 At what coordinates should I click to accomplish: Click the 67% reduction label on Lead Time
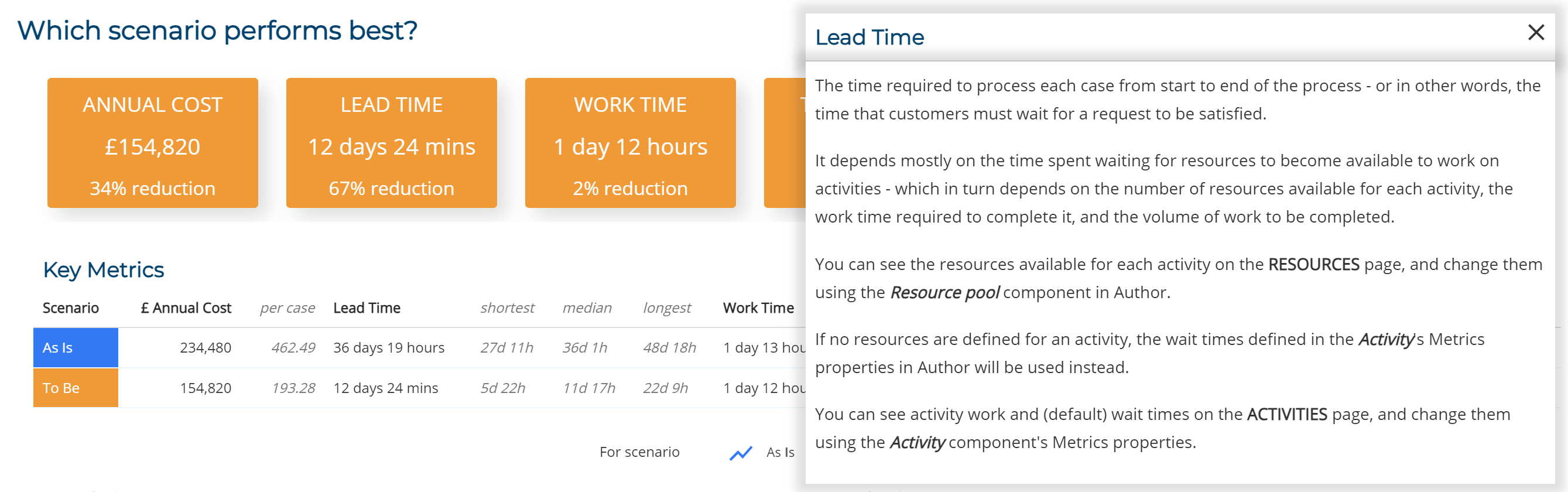[391, 187]
